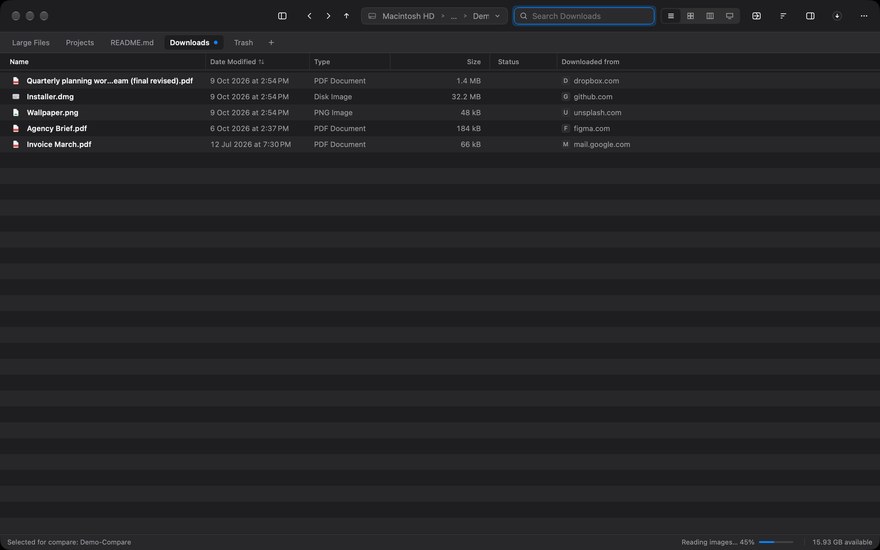Click the 184 kB size cell

[x=469, y=129]
